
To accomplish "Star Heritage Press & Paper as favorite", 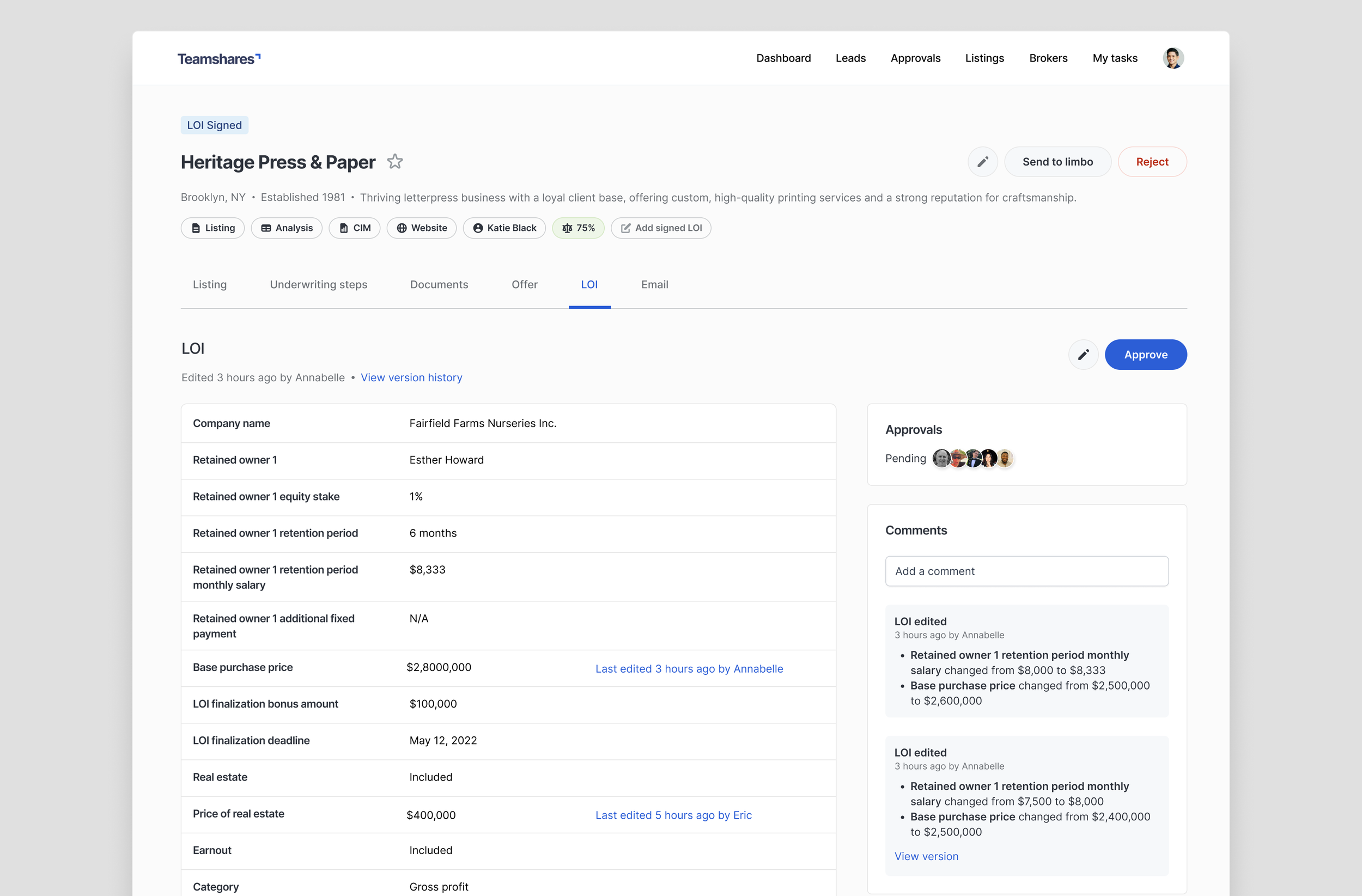I will pos(395,162).
